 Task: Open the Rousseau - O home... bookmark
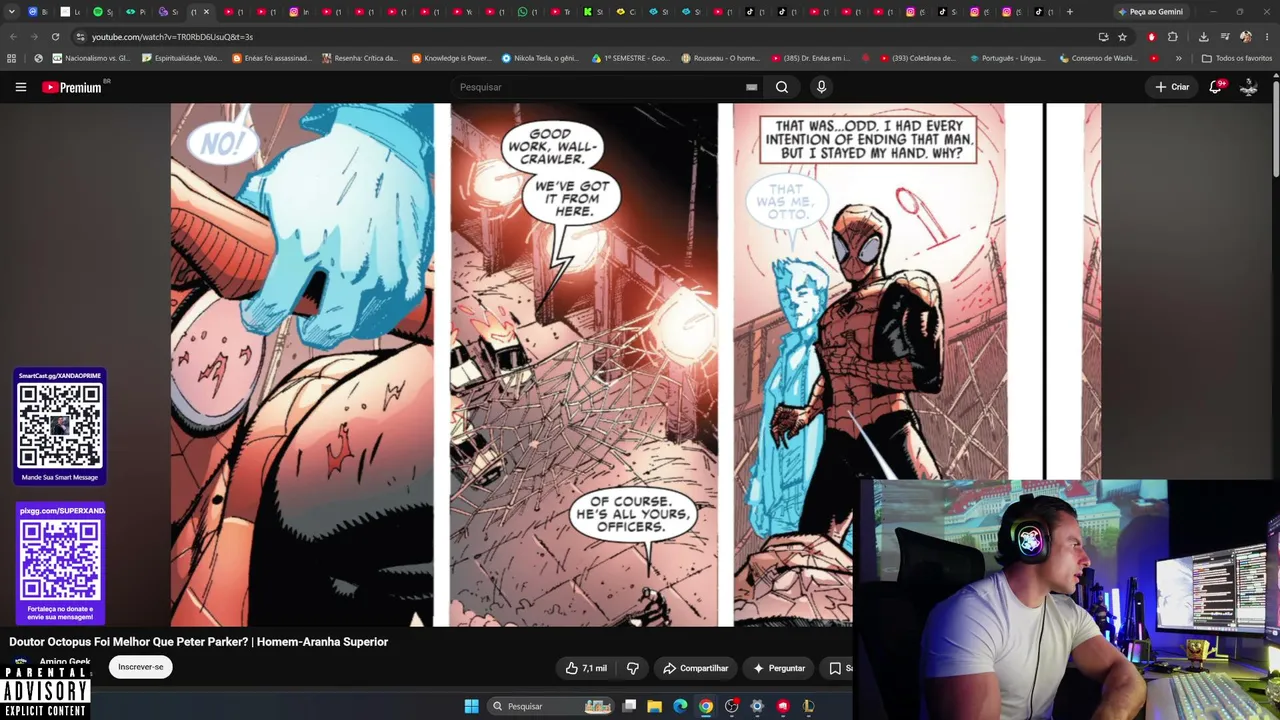720,58
